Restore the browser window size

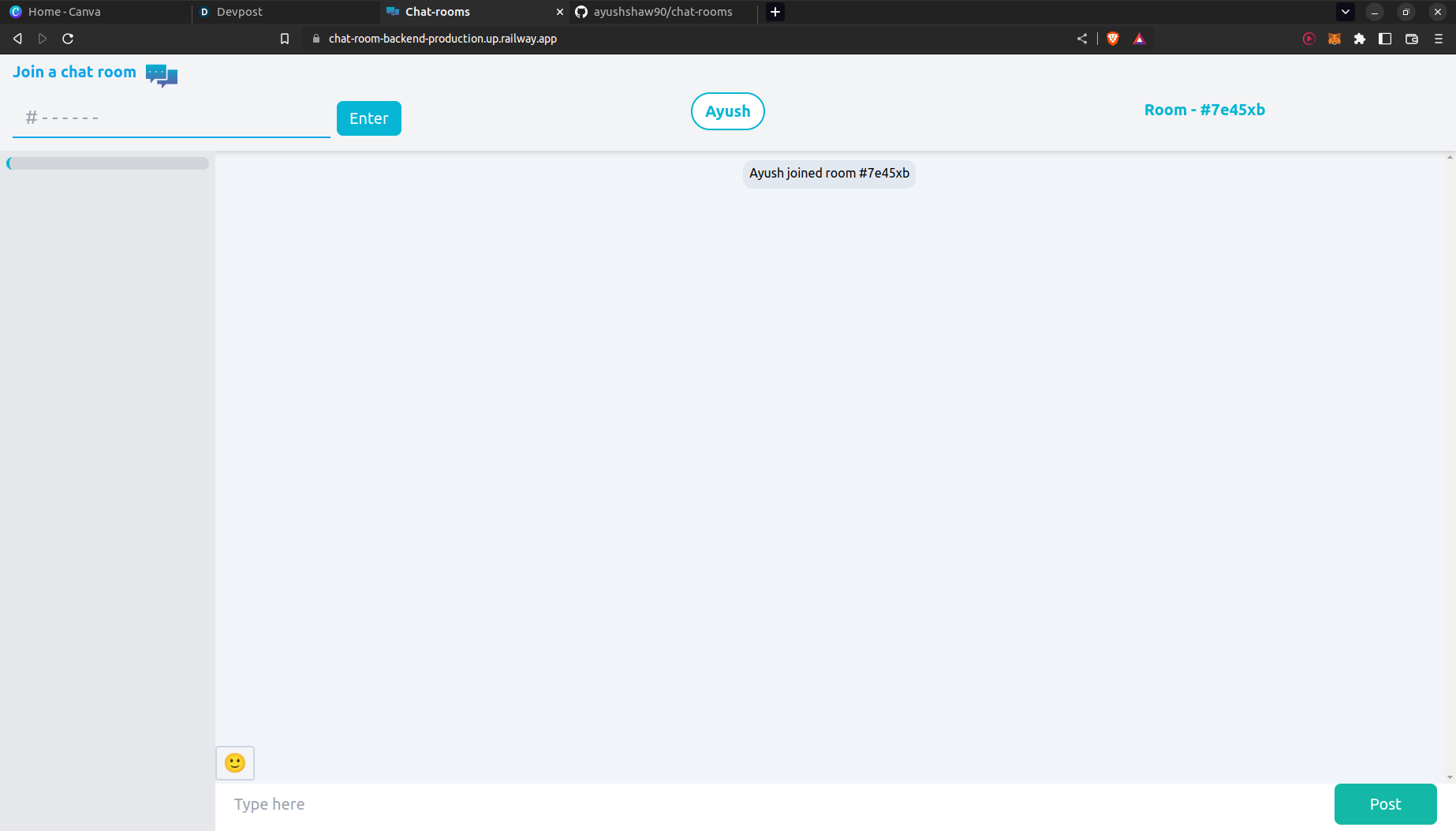(1406, 12)
